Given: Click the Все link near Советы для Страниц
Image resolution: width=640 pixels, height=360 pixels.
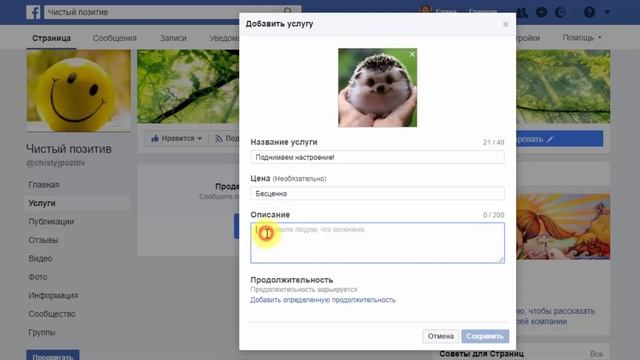Looking at the screenshot, I should click(596, 354).
